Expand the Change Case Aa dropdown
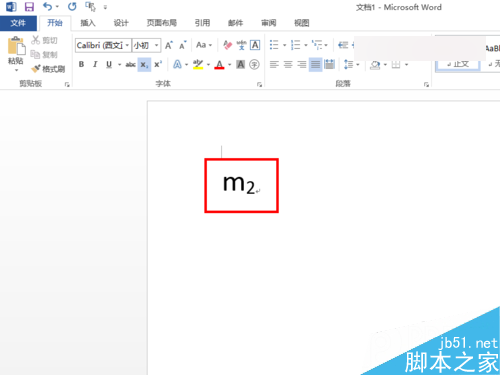500x375 pixels. point(204,45)
